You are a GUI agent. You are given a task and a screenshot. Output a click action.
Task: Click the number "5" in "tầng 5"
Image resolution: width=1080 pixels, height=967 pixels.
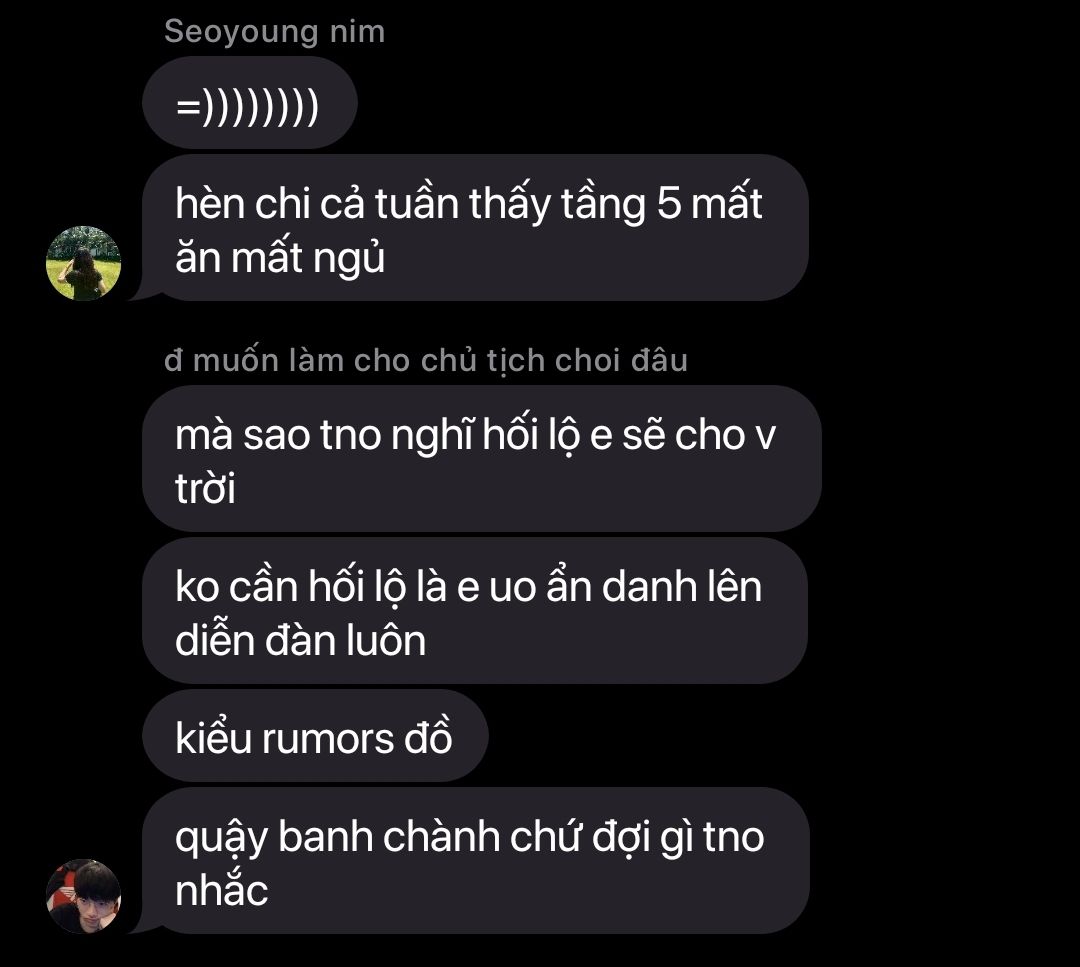[668, 203]
